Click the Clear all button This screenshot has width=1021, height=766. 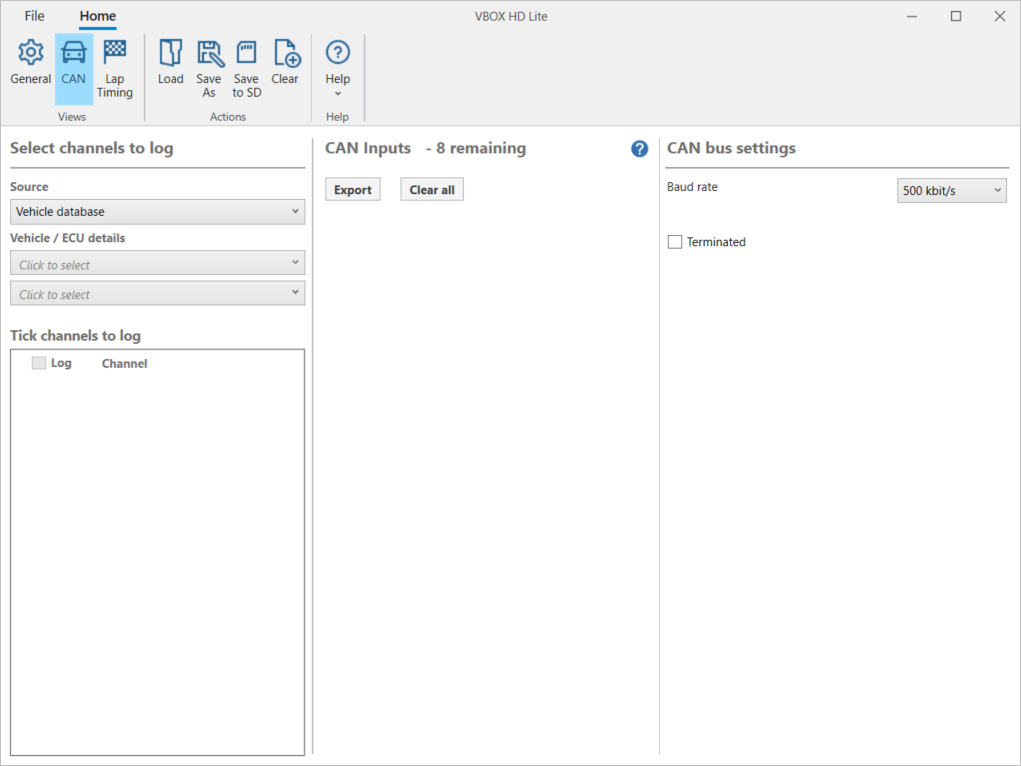(432, 190)
